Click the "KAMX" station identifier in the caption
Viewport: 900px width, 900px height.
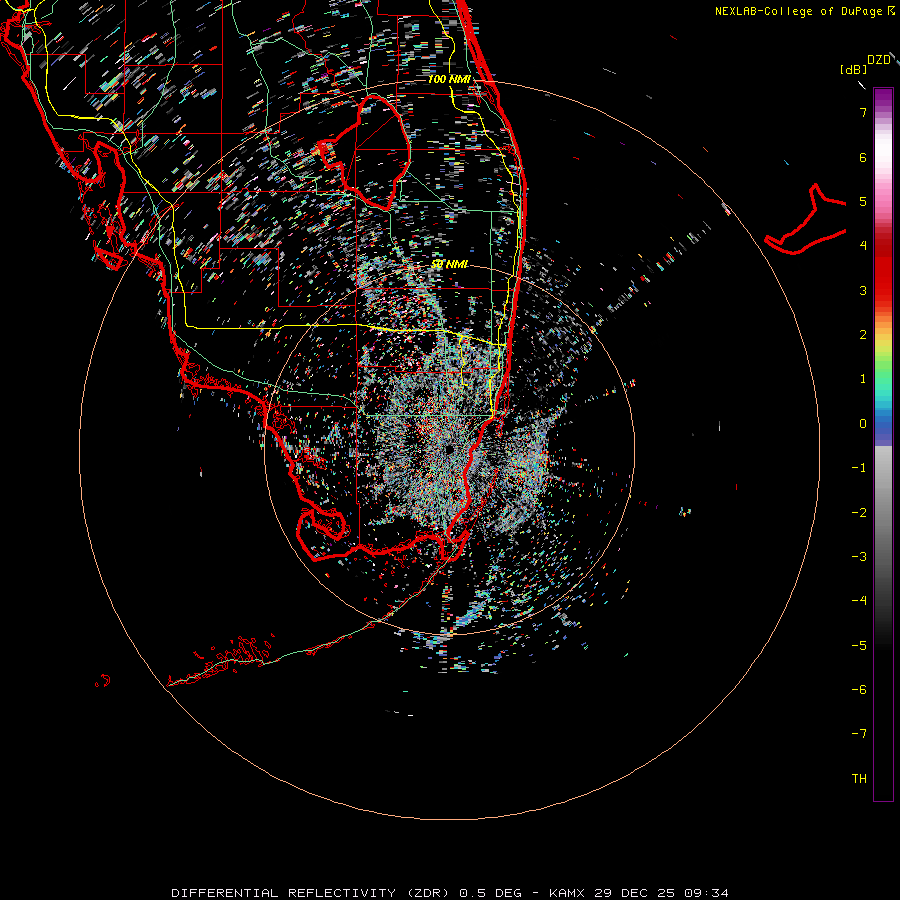coord(567,893)
